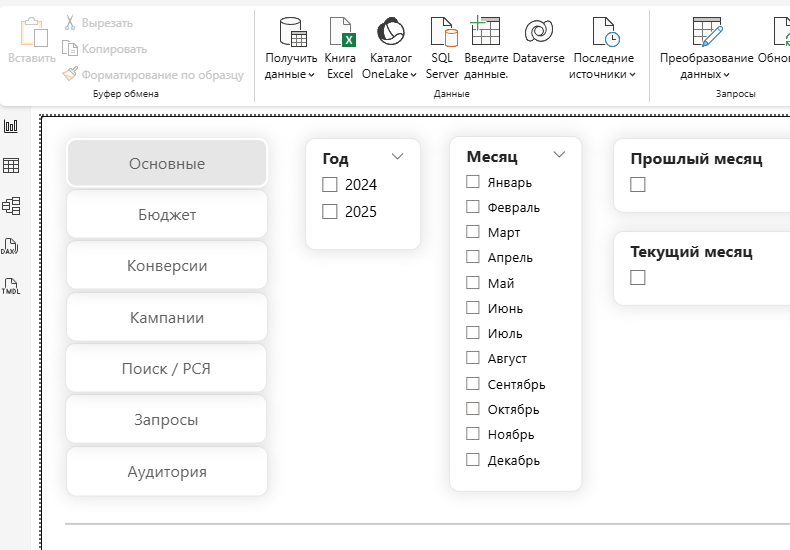Open the Основные page button
The image size is (790, 550).
tap(167, 163)
